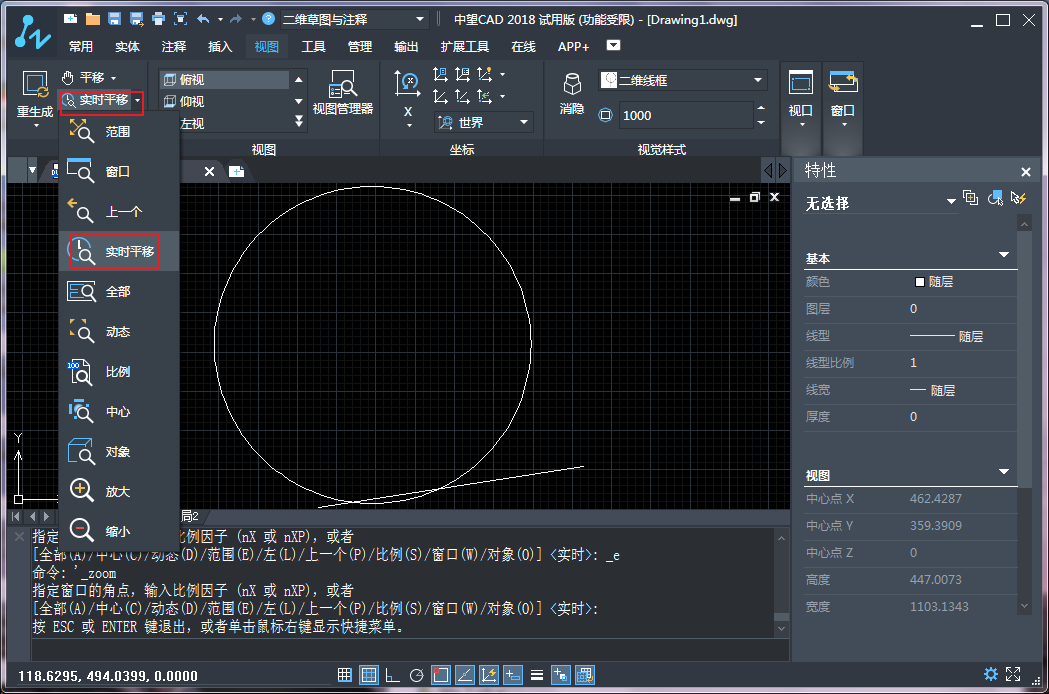The image size is (1049, 694).
Task: Select 实时平移 from the open zoom menu
Action: click(x=113, y=251)
